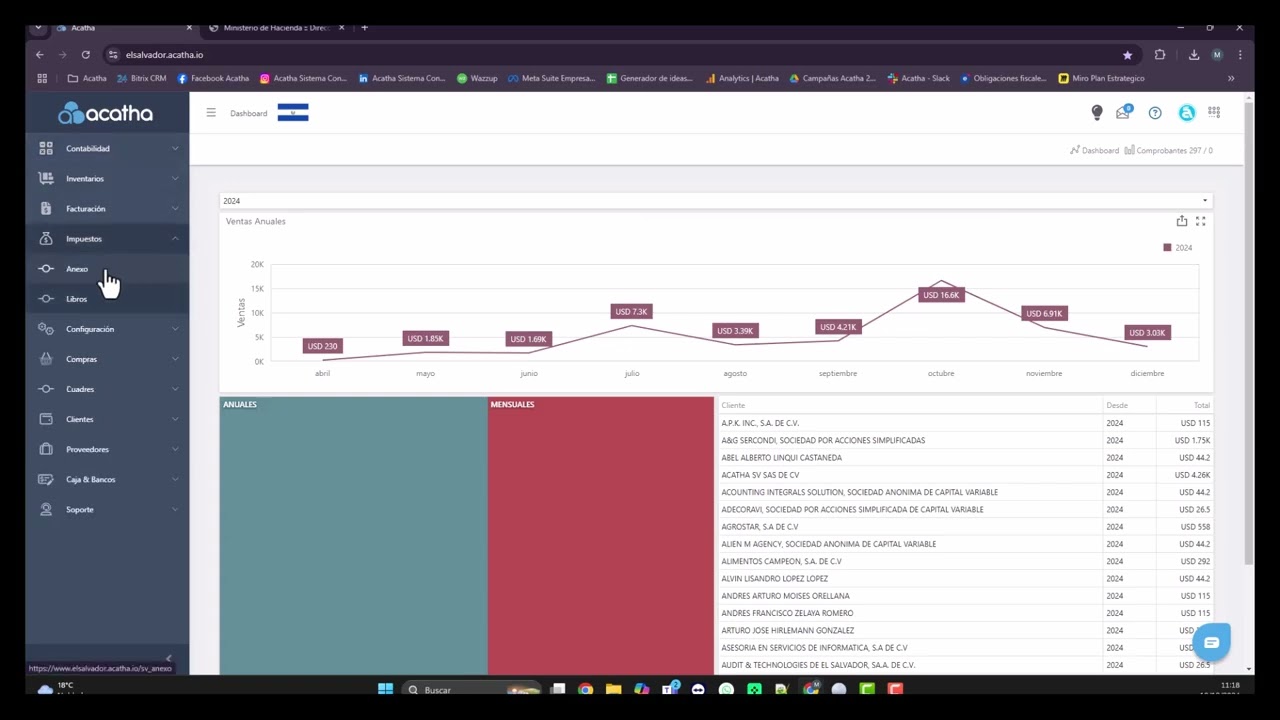Select the ACATHA SV SAS DE CV row
1280x720 pixels.
pos(965,475)
